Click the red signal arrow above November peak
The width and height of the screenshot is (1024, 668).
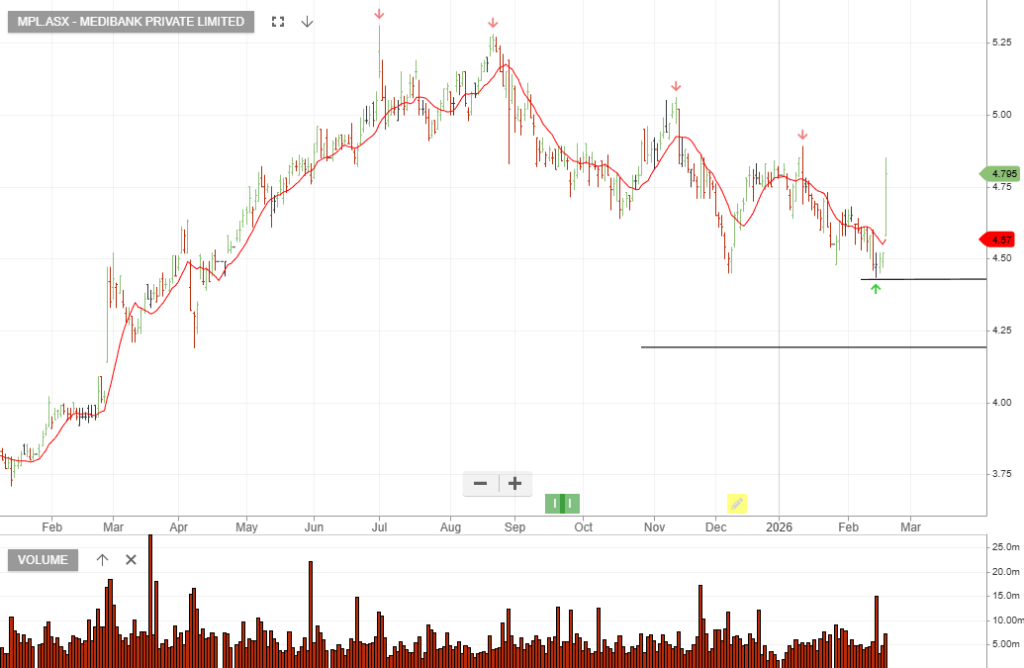(676, 86)
